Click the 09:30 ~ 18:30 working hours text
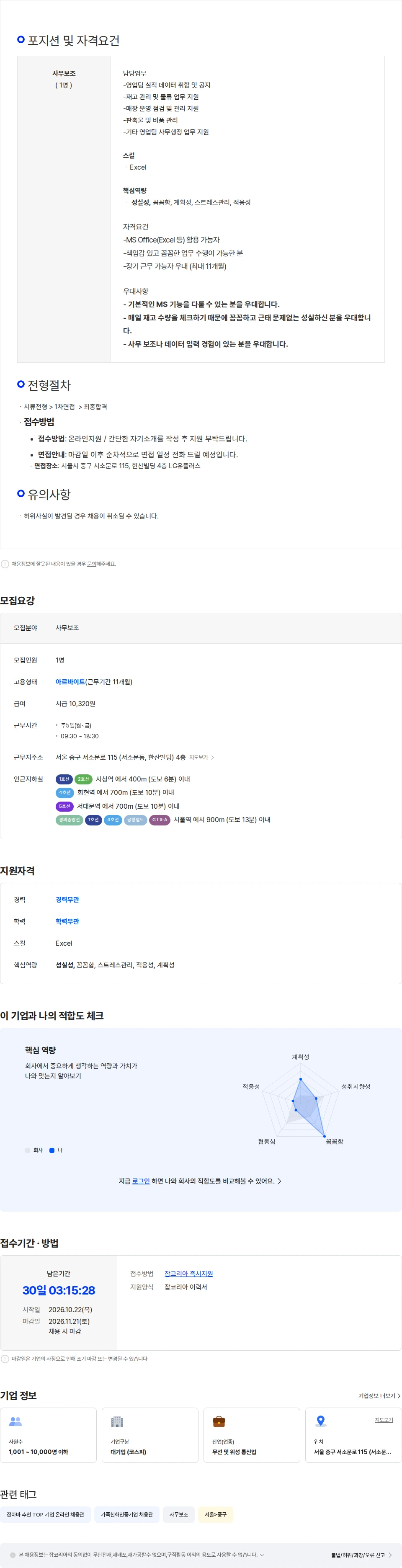The width and height of the screenshot is (402, 1568). pyautogui.click(x=80, y=736)
